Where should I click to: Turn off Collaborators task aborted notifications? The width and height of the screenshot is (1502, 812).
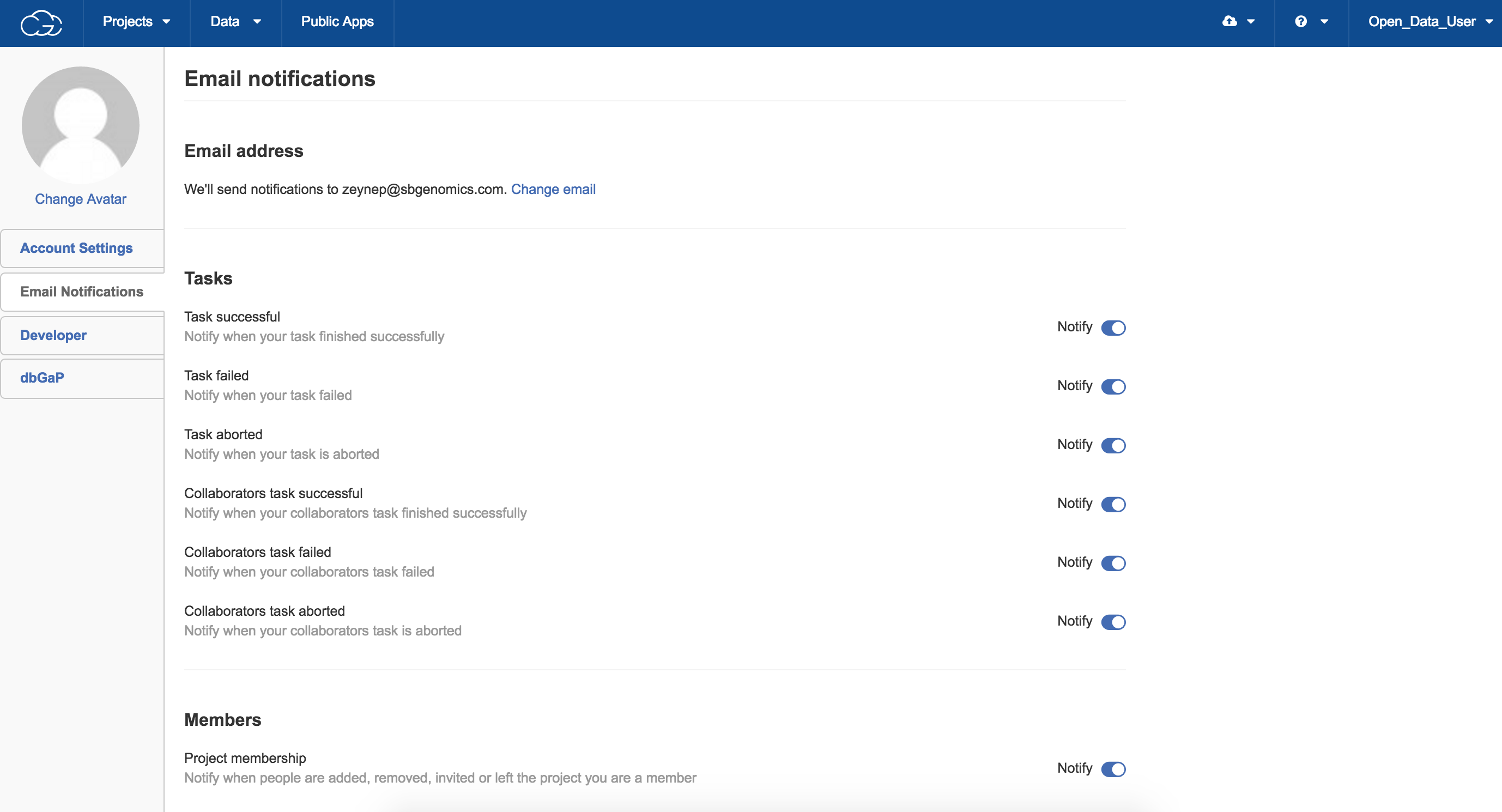coord(1113,622)
